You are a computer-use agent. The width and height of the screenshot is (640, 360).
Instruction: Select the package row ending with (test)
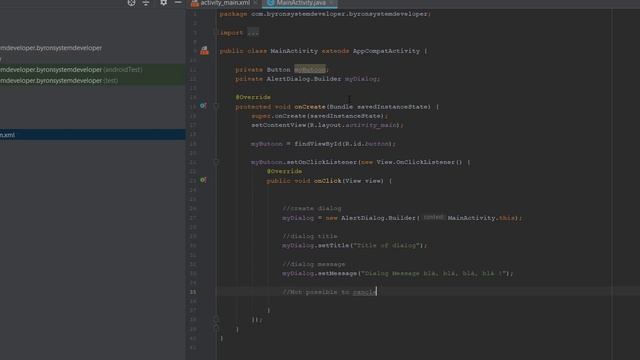pyautogui.click(x=93, y=80)
